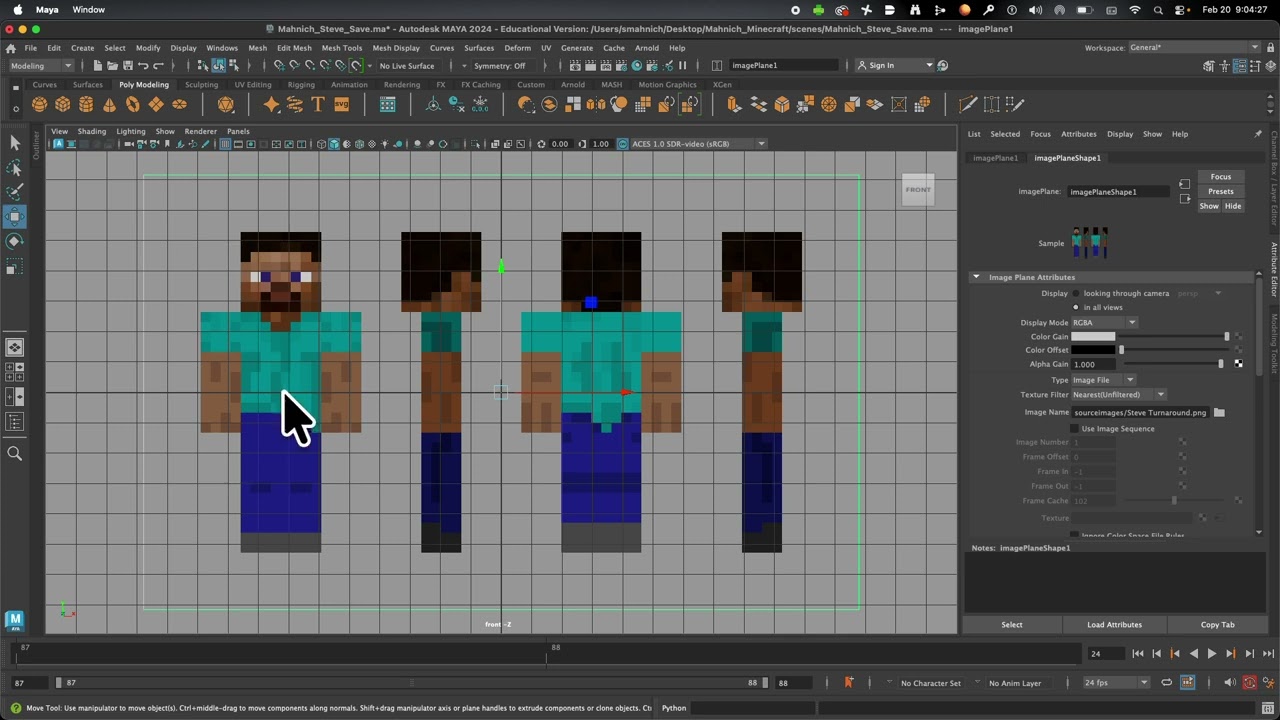The height and width of the screenshot is (720, 1280).
Task: Create a polygon plane from the shelf
Action: pyautogui.click(x=156, y=104)
